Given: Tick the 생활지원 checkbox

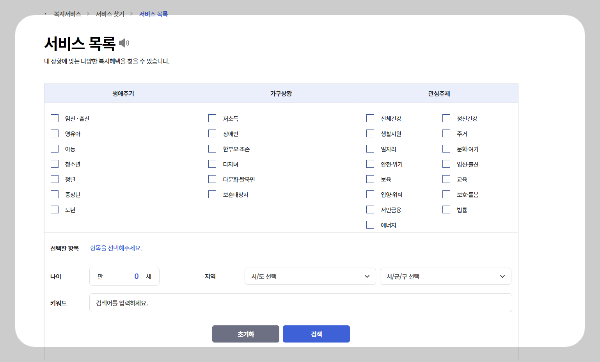Looking at the screenshot, I should coord(370,134).
